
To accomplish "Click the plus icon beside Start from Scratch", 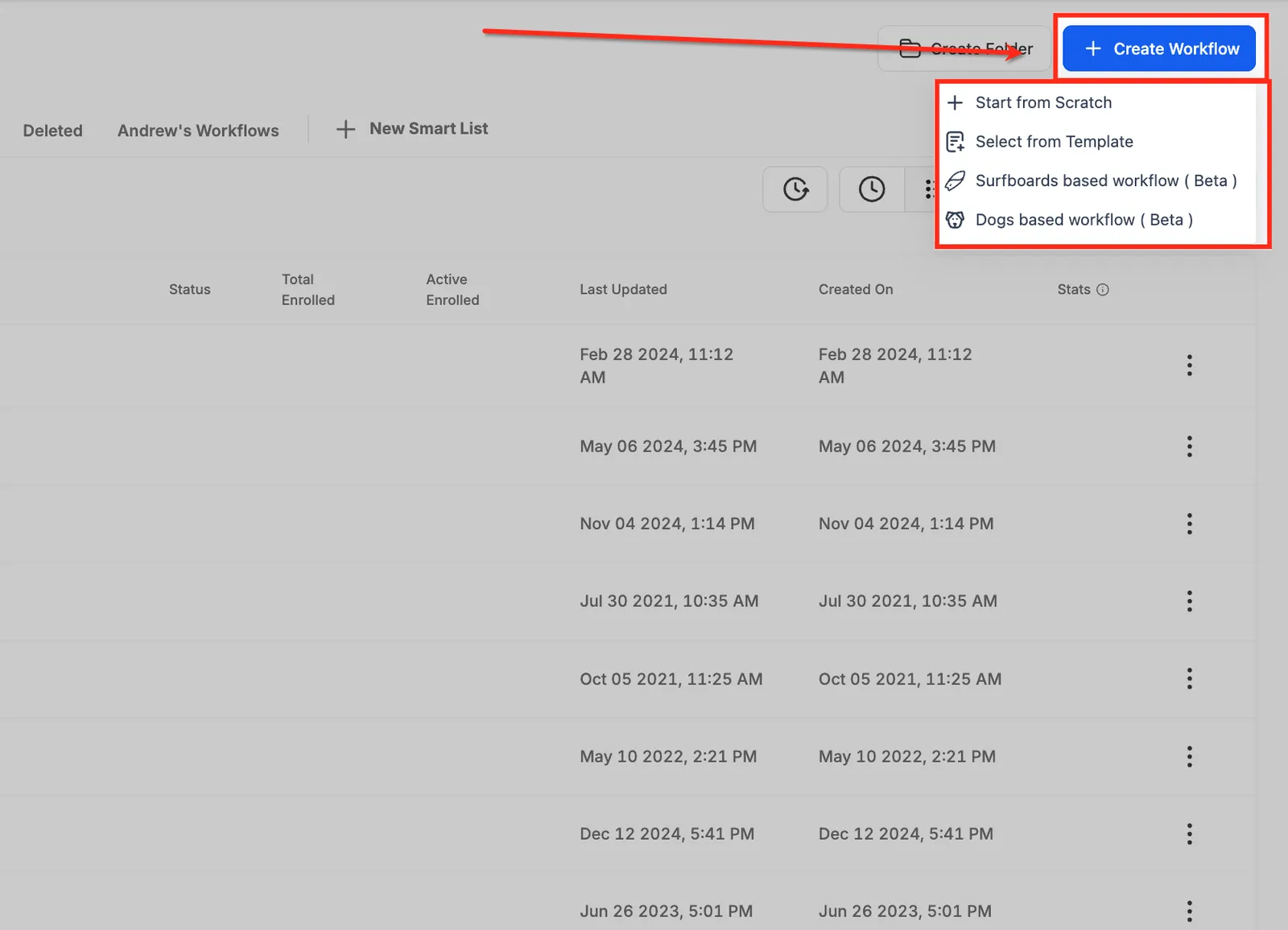I will pyautogui.click(x=955, y=102).
